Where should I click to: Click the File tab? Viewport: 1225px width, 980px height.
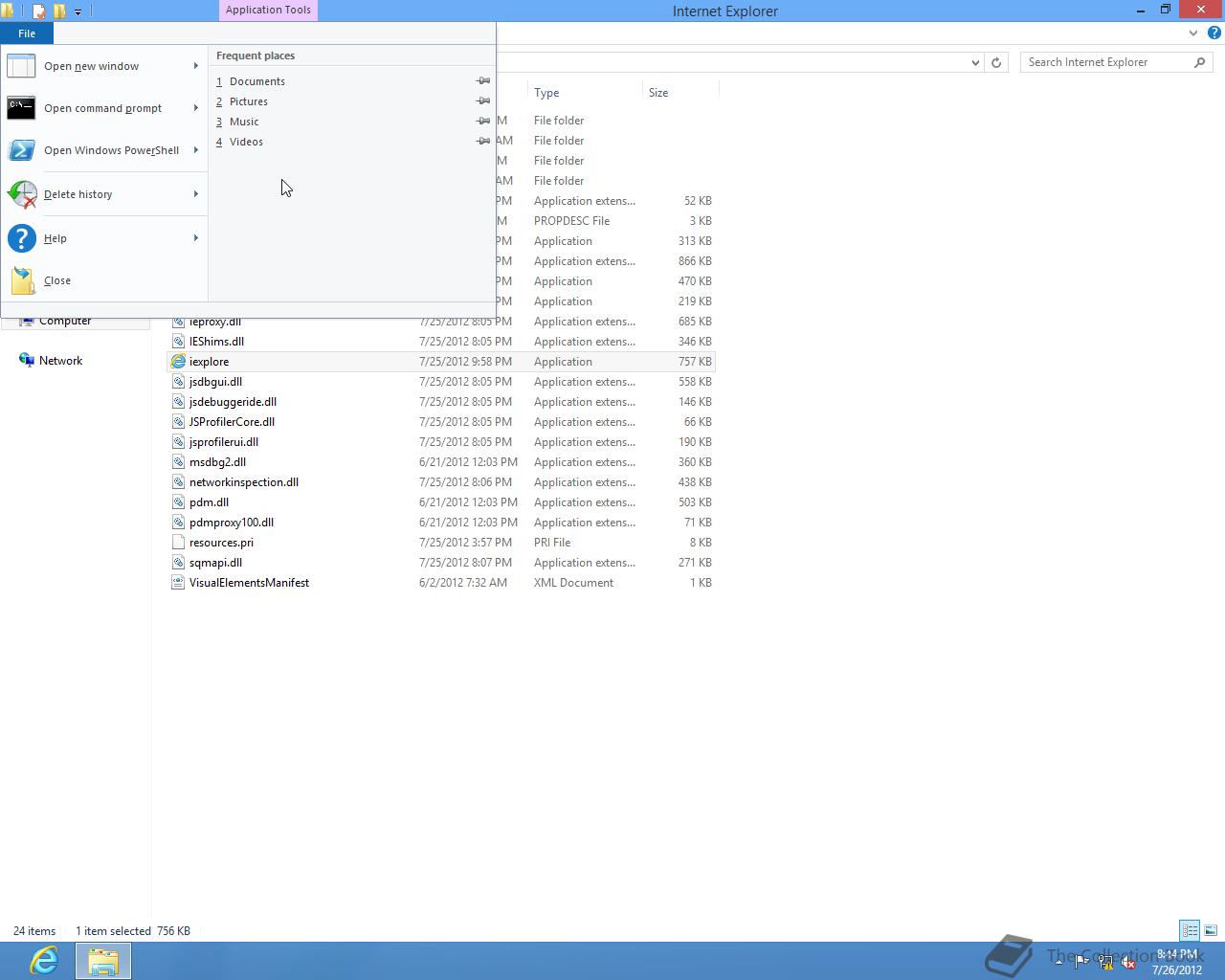click(x=27, y=33)
